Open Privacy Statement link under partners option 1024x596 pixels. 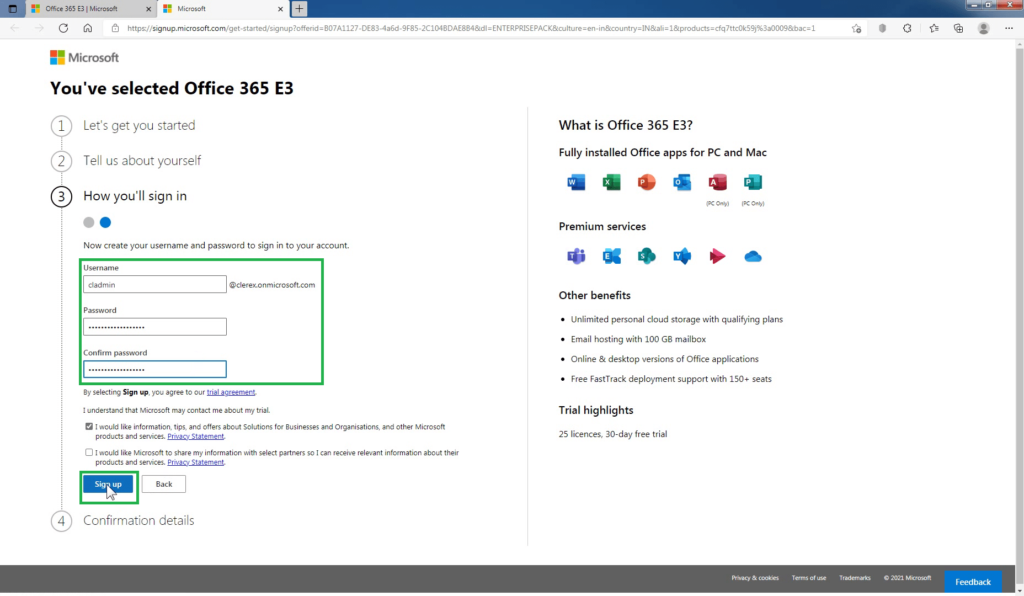[x=195, y=462]
